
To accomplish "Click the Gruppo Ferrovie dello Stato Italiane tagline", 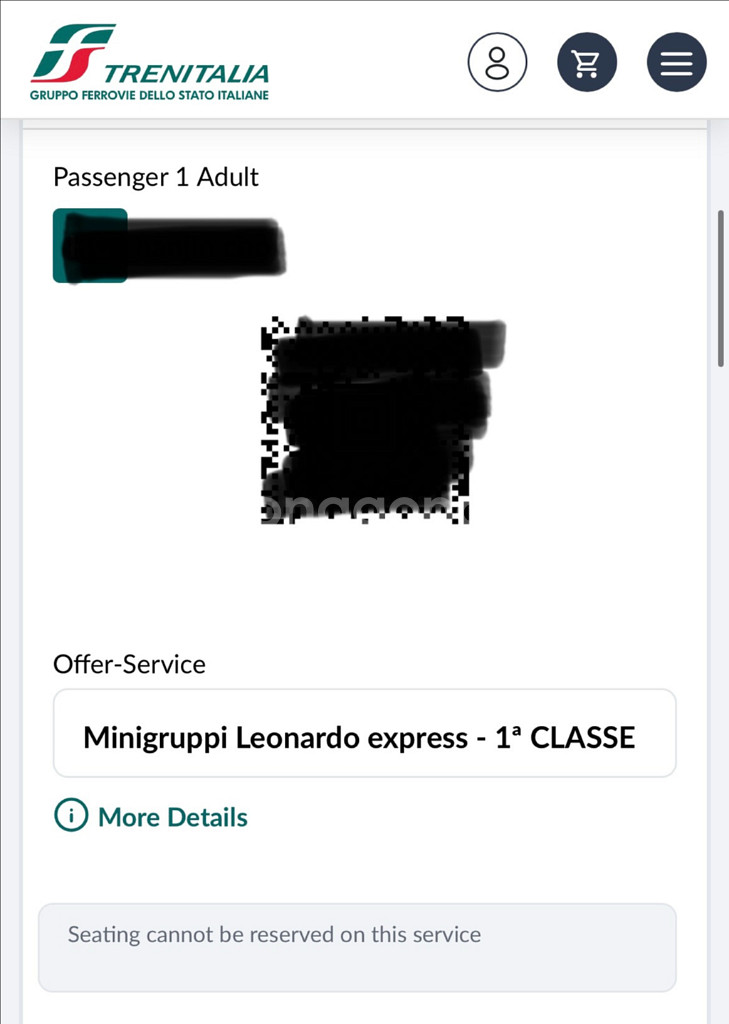I will pyautogui.click(x=149, y=96).
